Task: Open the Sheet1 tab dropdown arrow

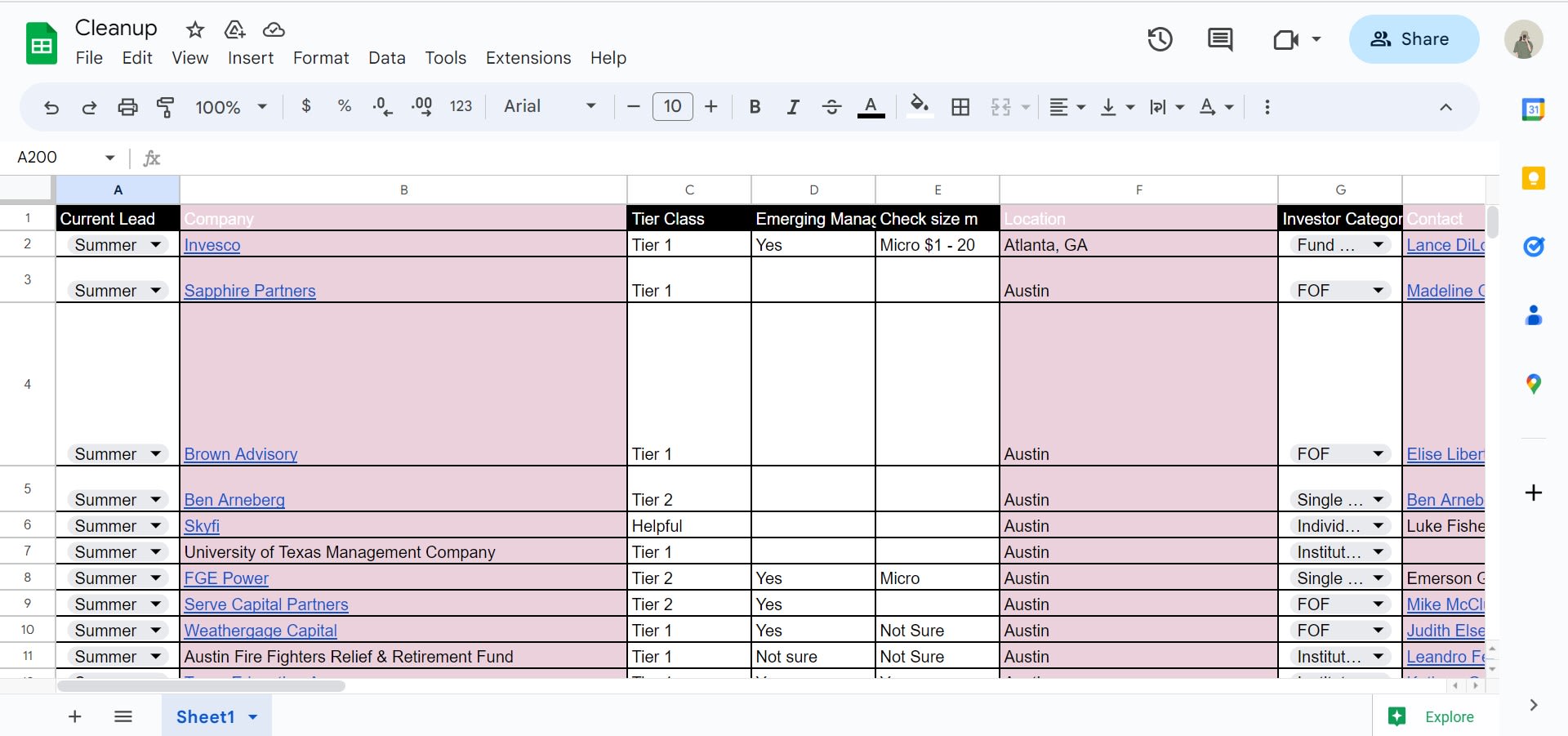Action: tap(253, 717)
